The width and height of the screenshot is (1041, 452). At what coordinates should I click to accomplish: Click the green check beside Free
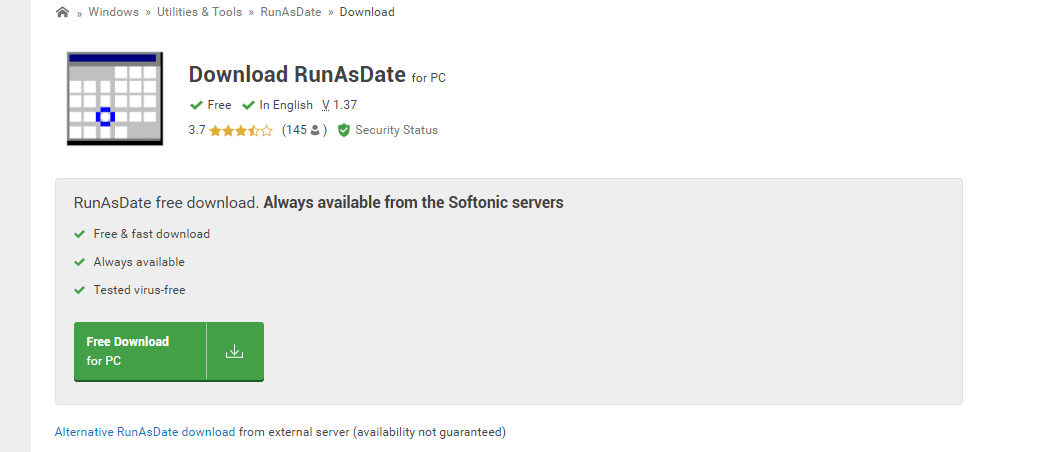pyautogui.click(x=196, y=105)
